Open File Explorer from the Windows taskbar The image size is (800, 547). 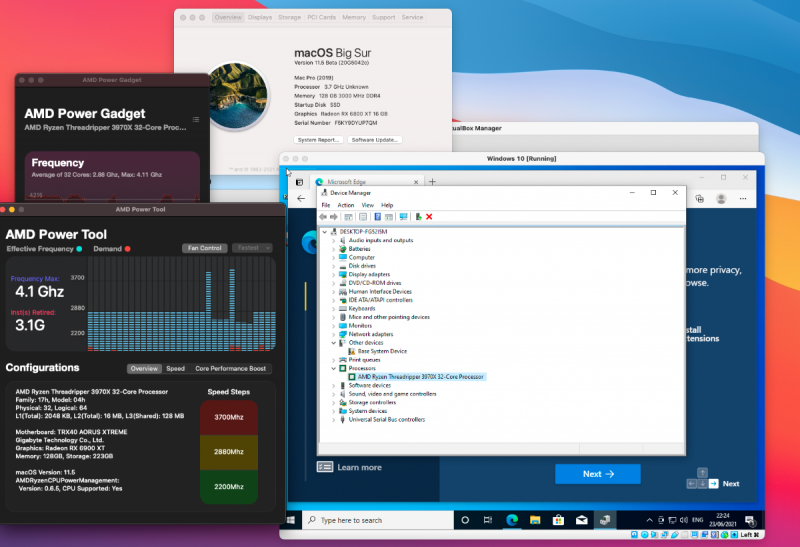(535, 521)
